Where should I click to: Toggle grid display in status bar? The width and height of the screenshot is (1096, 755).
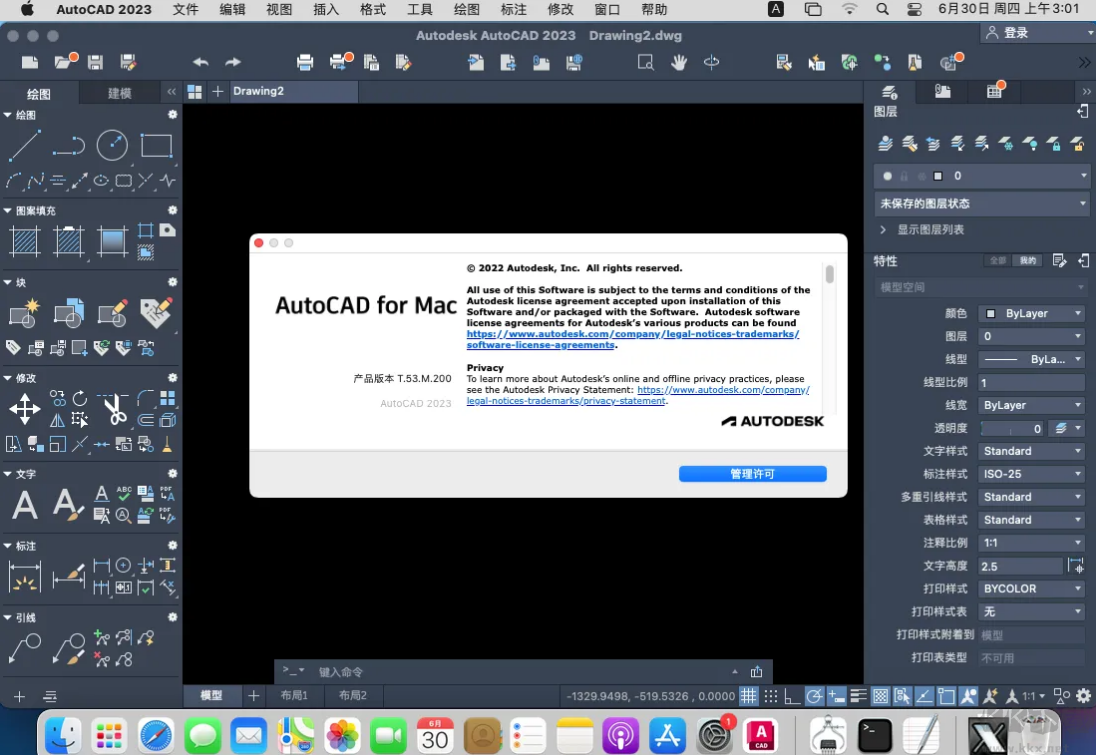[749, 696]
